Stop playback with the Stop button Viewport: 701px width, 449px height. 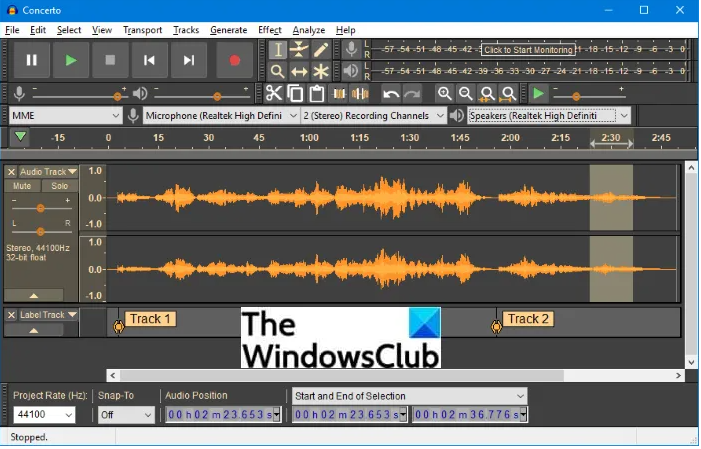tap(110, 60)
